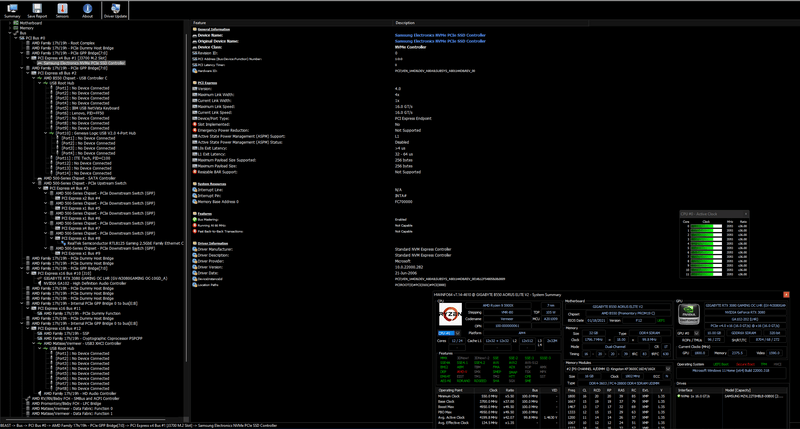Collapse Genesys Logic USB 4-Port Hub node
The height and width of the screenshot is (429, 800).
46,133
